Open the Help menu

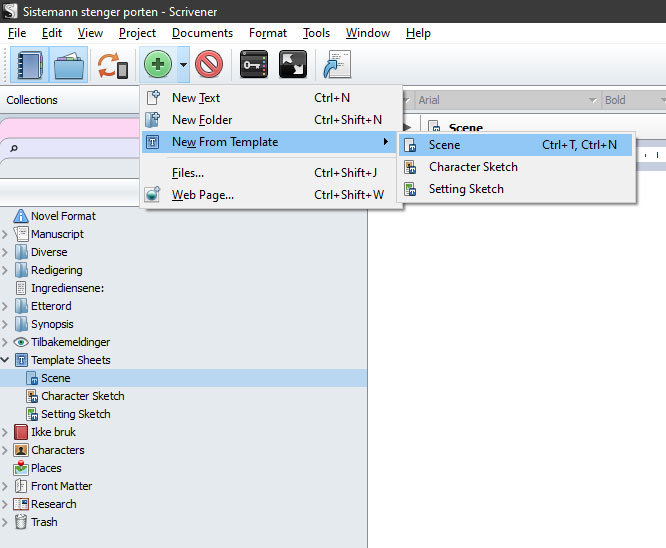(x=418, y=33)
